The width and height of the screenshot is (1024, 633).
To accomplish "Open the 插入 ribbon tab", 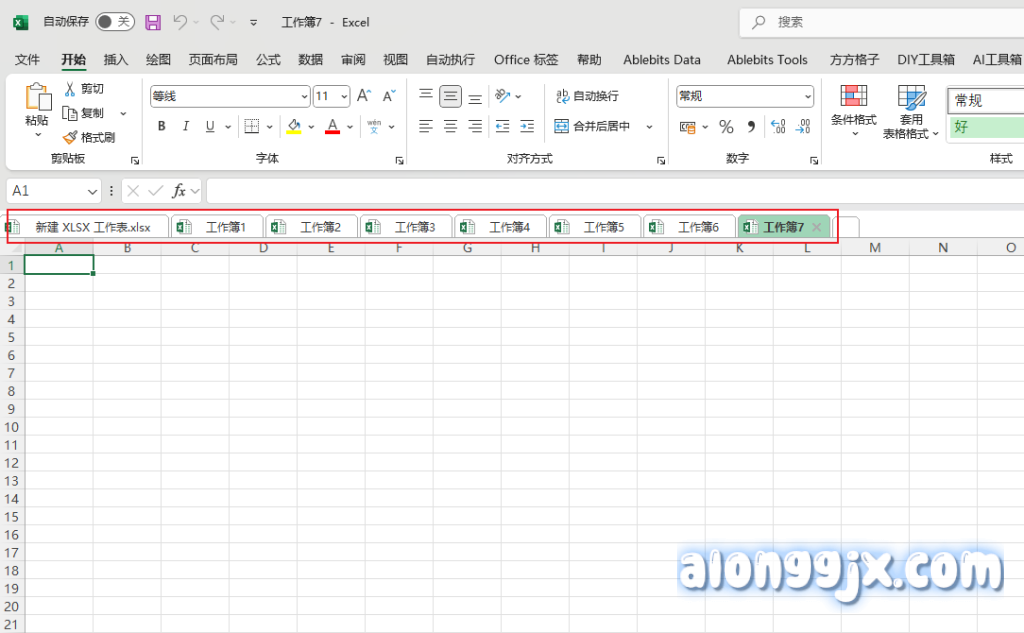I will [116, 60].
